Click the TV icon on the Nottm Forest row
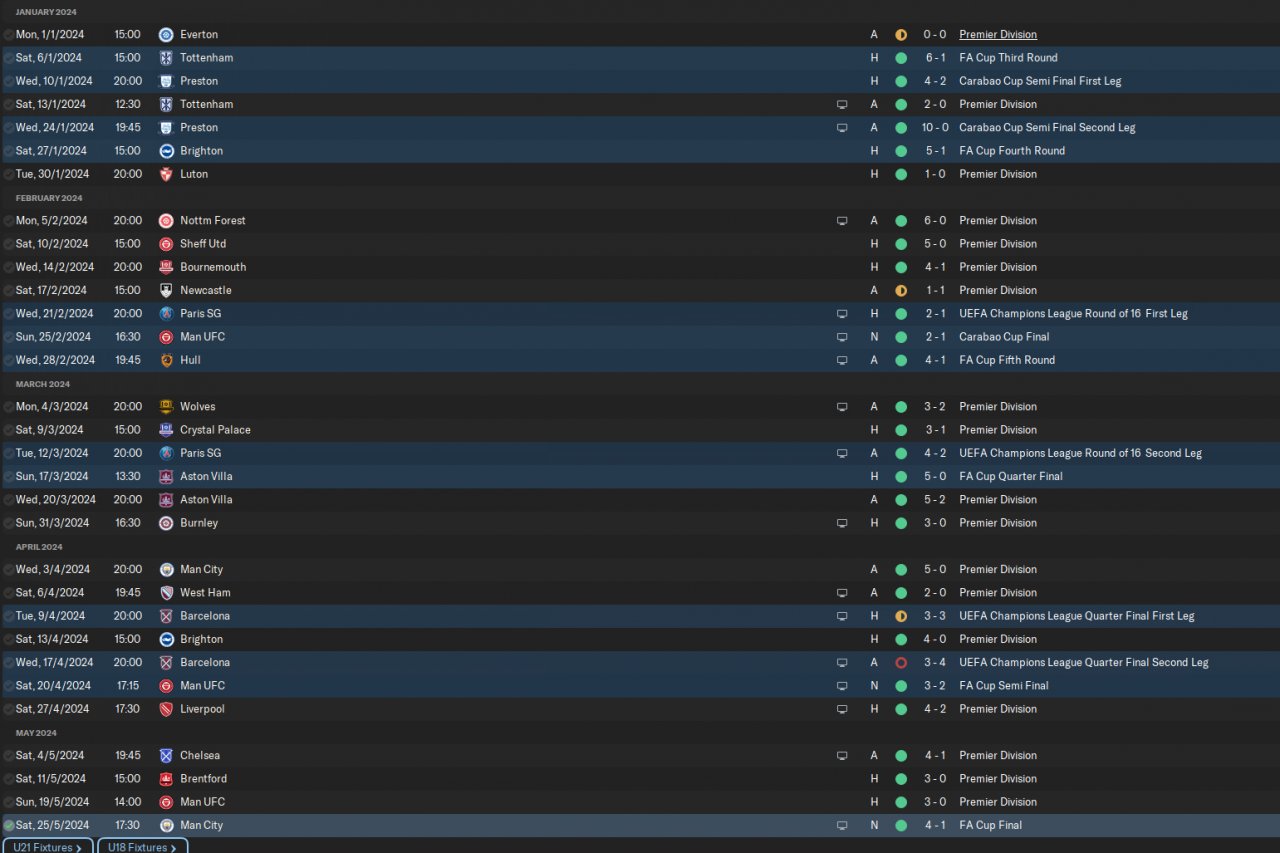 tap(842, 220)
